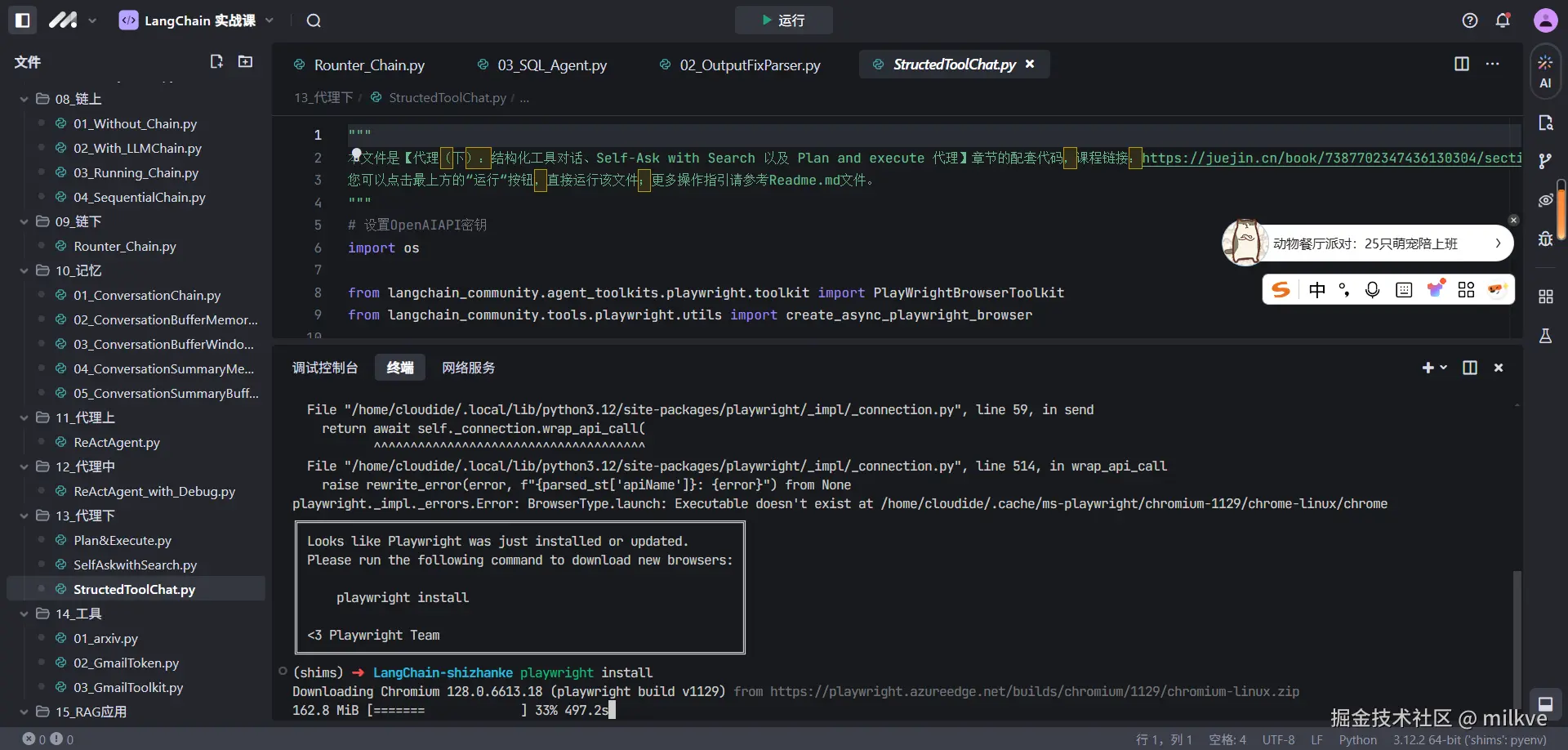Open source control branch icon
This screenshot has height=750, width=1568.
(x=1545, y=161)
